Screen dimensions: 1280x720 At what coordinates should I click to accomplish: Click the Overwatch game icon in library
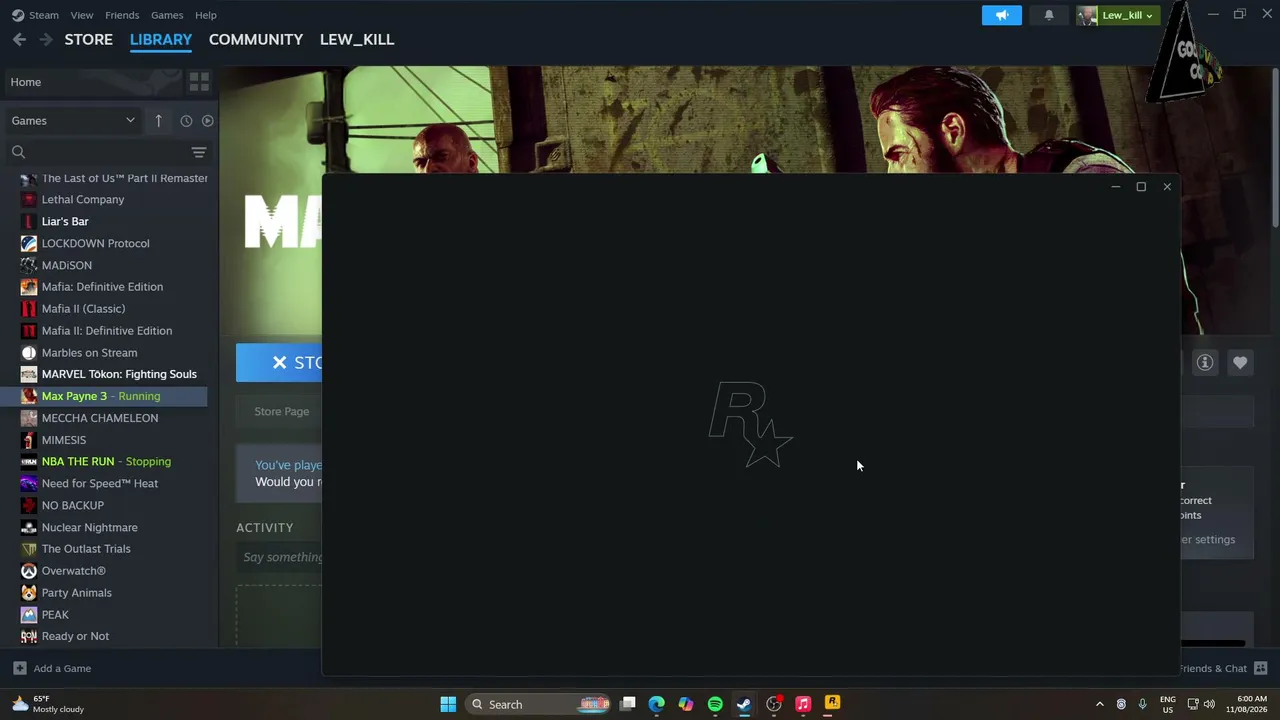tap(29, 571)
